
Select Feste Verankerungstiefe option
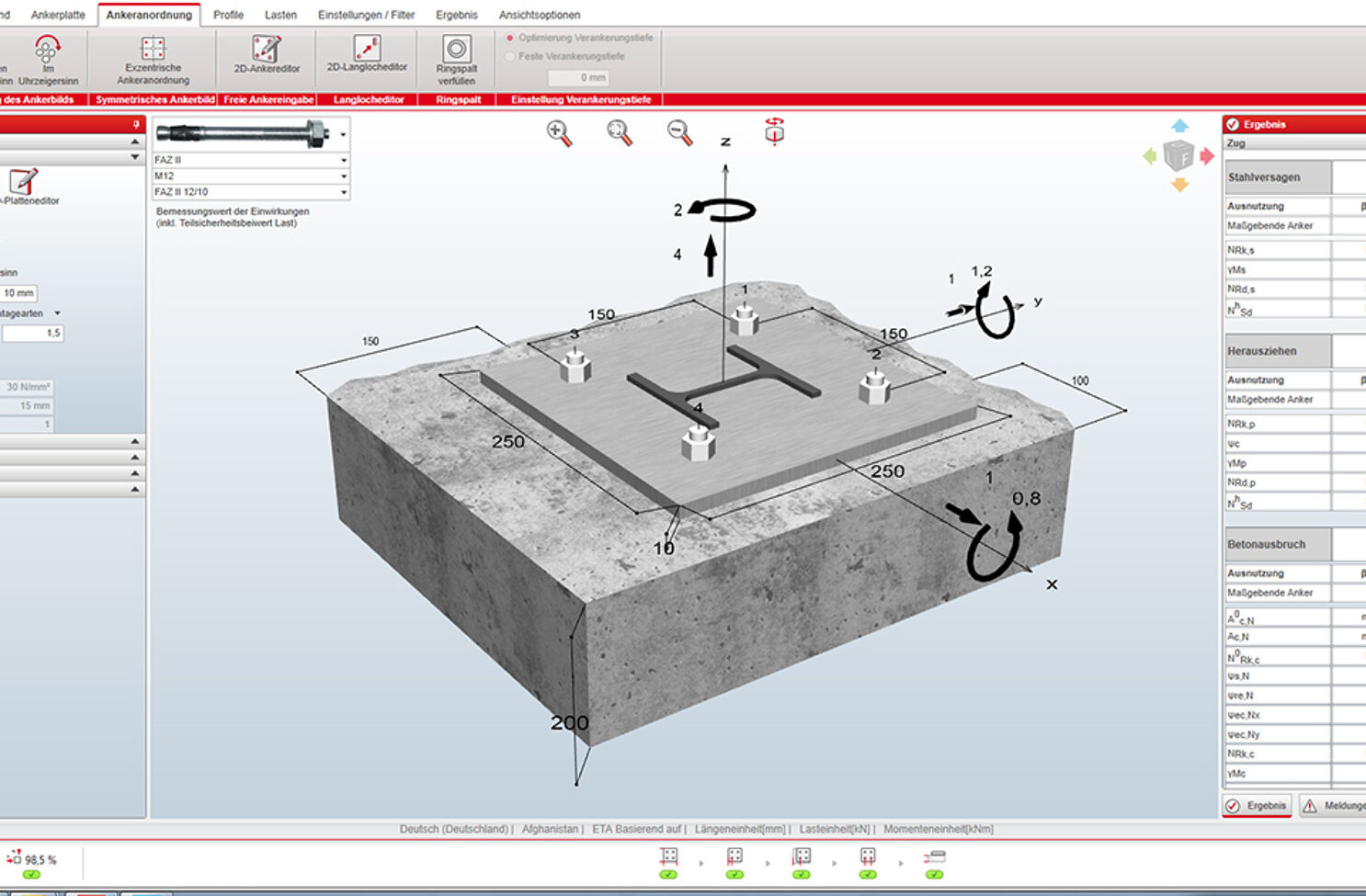(510, 56)
